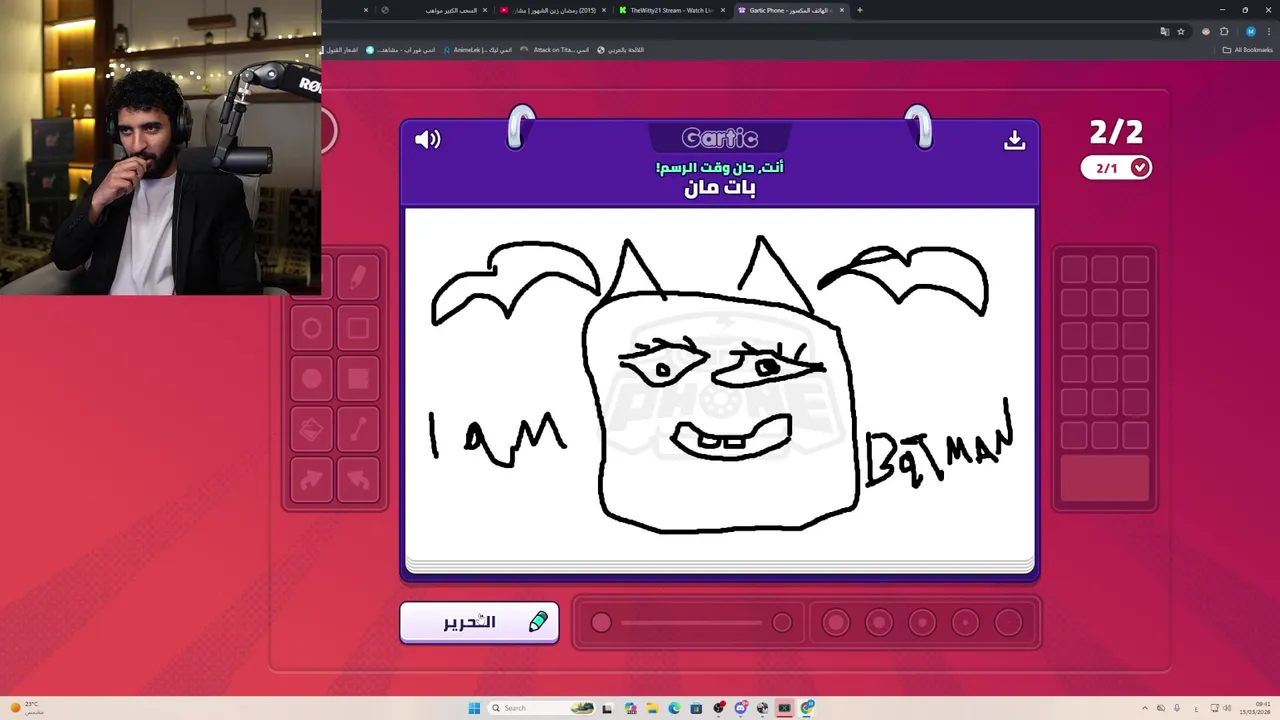Click the redo arrow in drawing tools
Image resolution: width=1280 pixels, height=720 pixels.
point(312,480)
